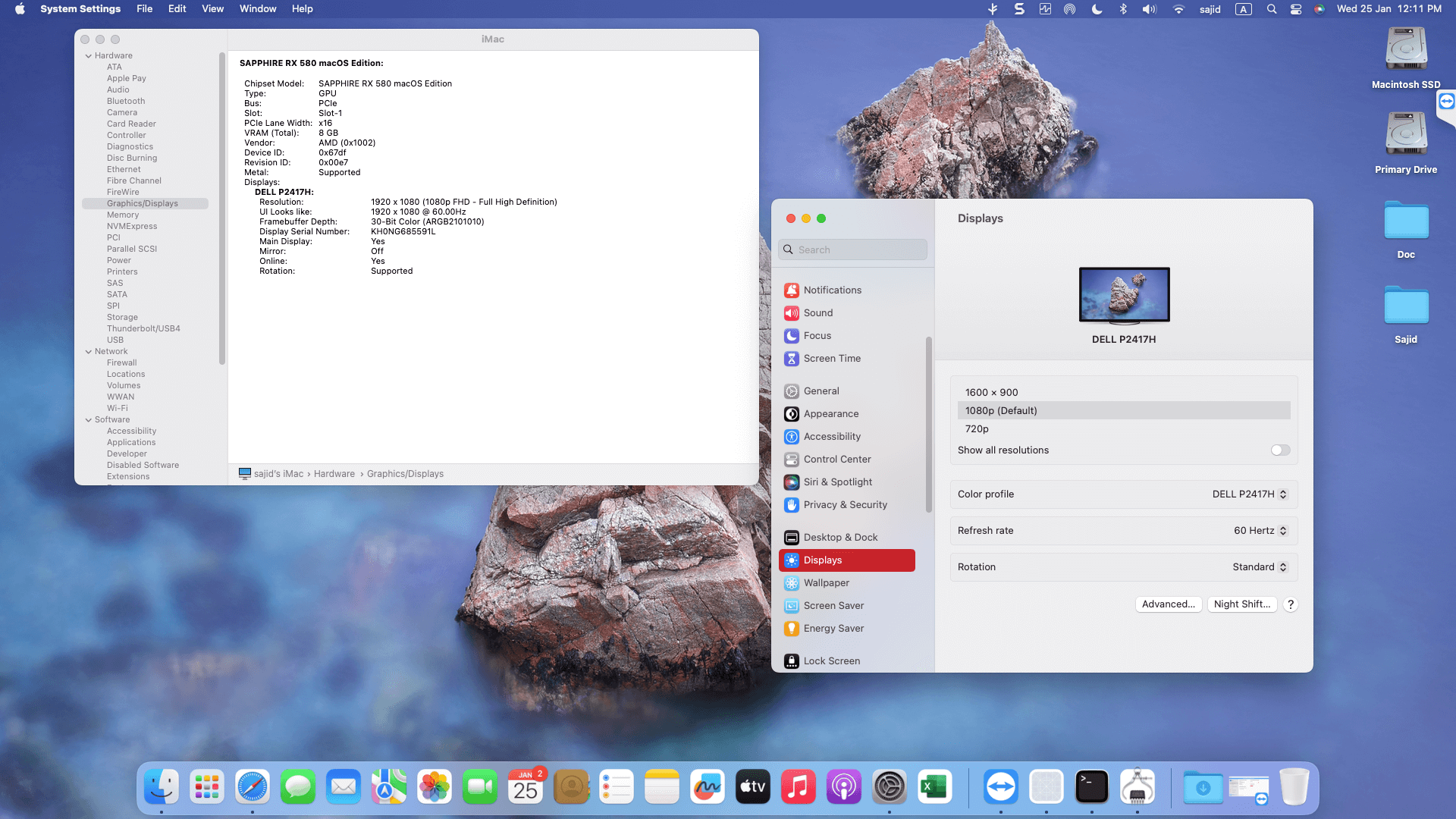
Task: Open the Photos app in the Dock
Action: [435, 787]
